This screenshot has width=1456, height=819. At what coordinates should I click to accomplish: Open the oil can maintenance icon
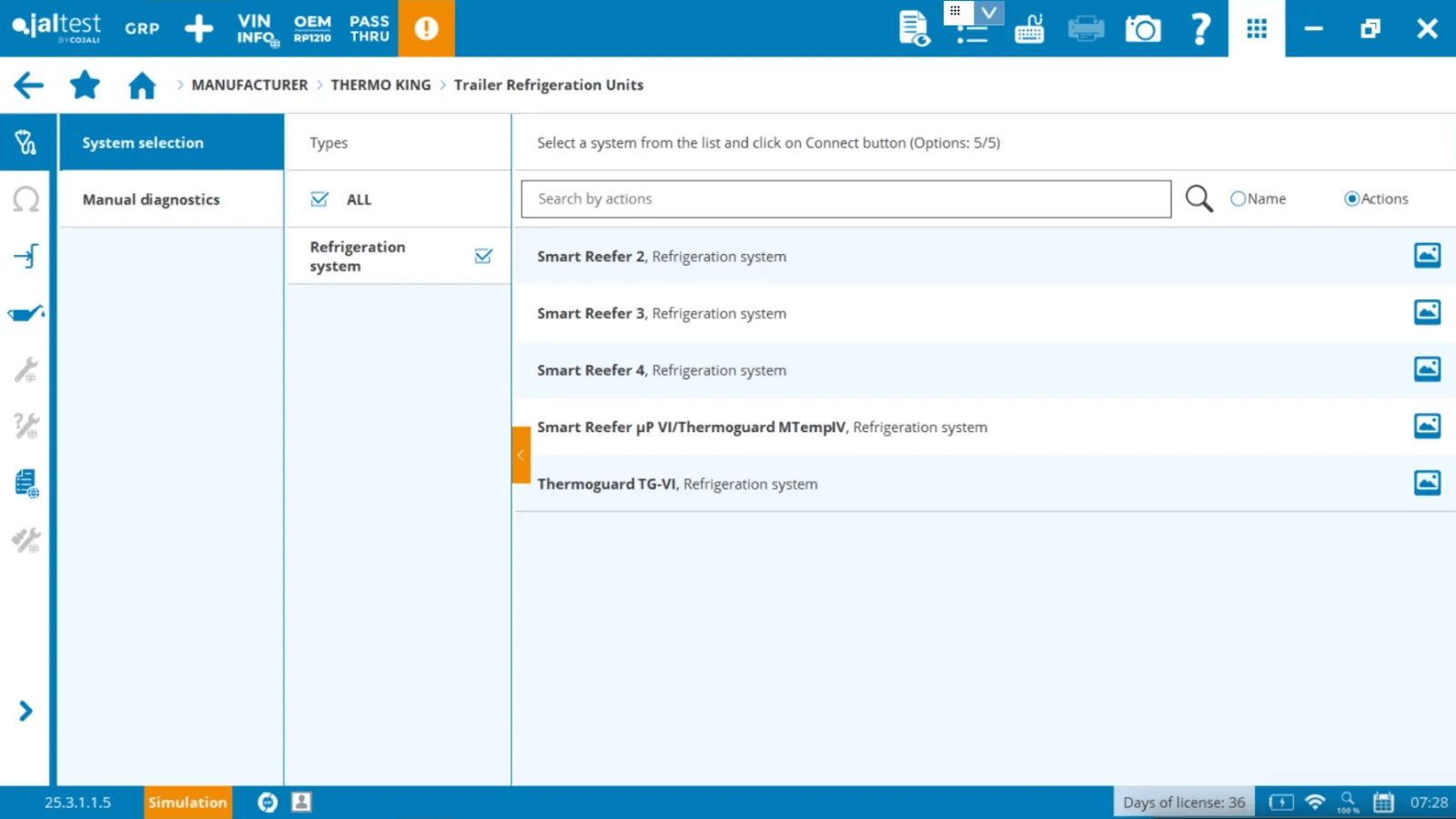point(25,313)
